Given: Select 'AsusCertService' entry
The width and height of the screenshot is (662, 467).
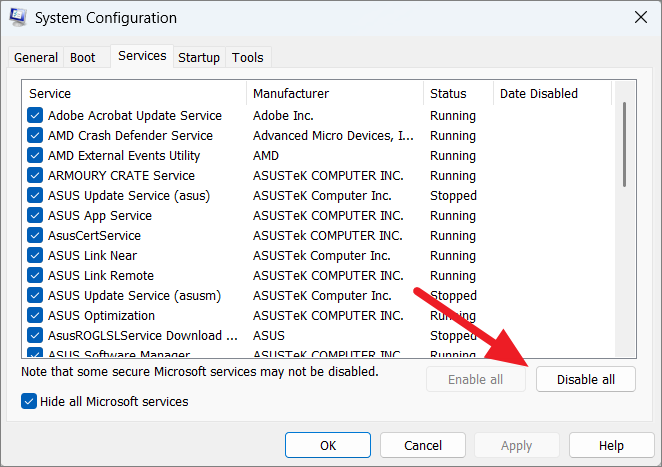Looking at the screenshot, I should tap(94, 235).
